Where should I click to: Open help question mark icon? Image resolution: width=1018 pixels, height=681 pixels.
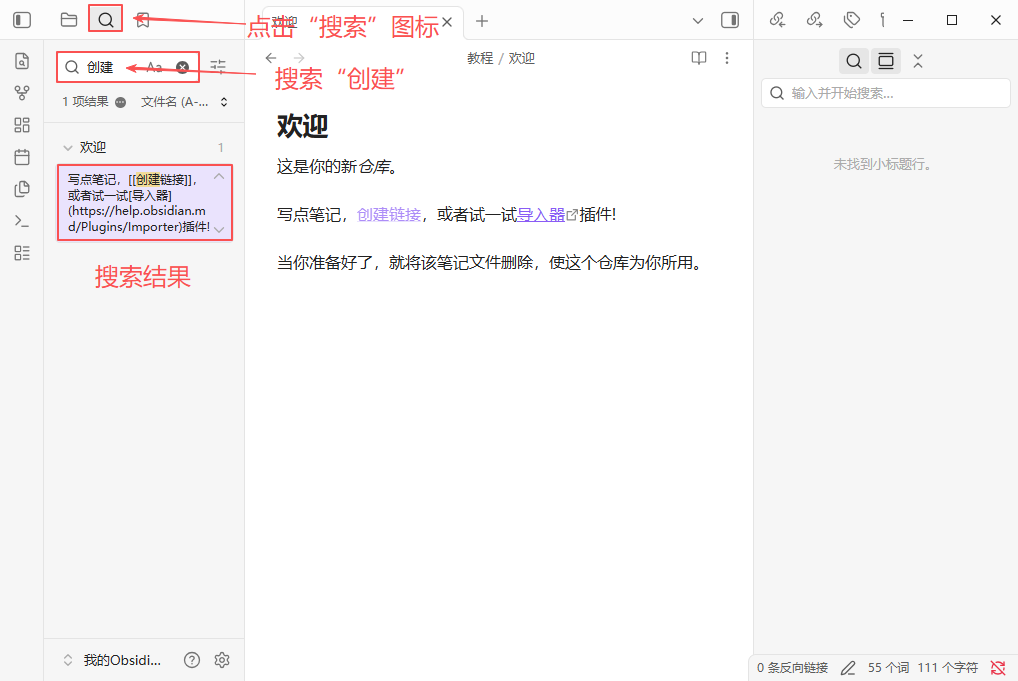[x=192, y=660]
